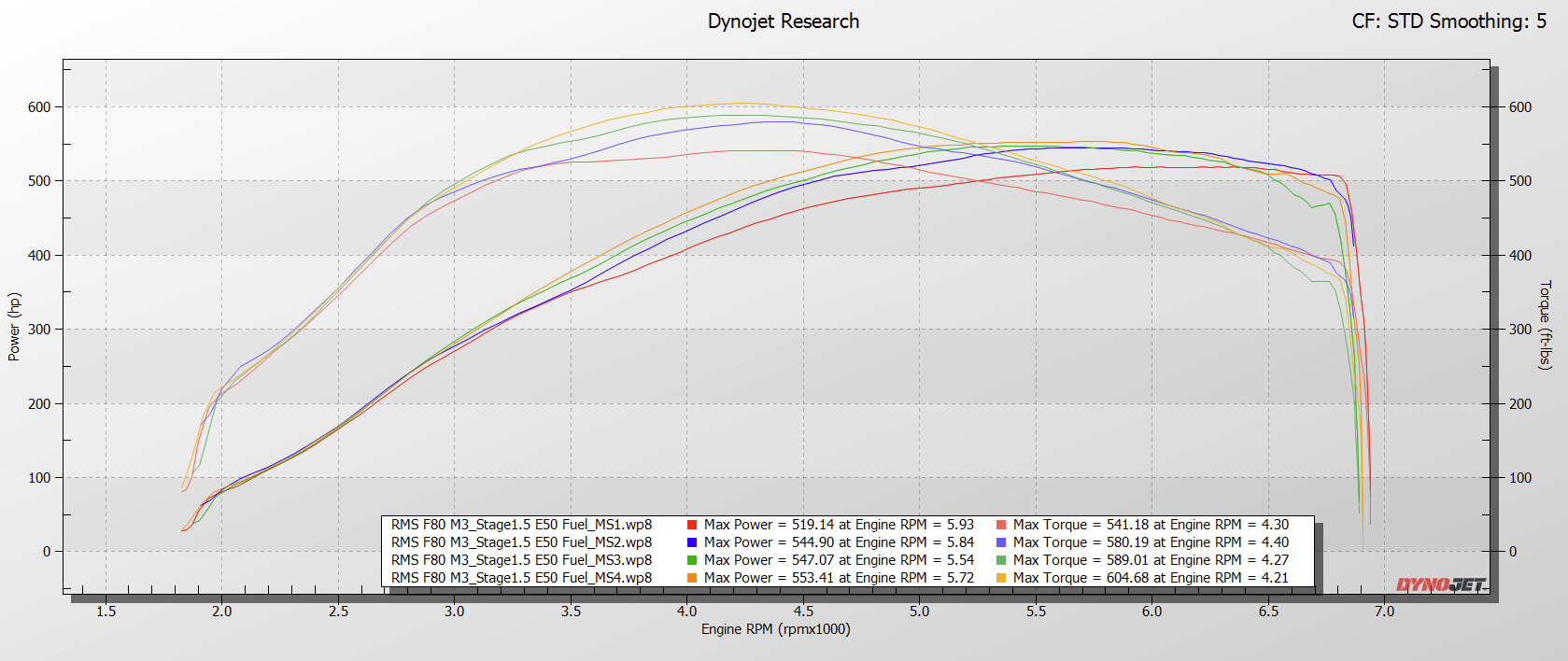The height and width of the screenshot is (661, 1568).
Task: Select file name RMS F80 M3_Stage1.5 E50 Fuel_MS1.wp8
Action: point(521,525)
